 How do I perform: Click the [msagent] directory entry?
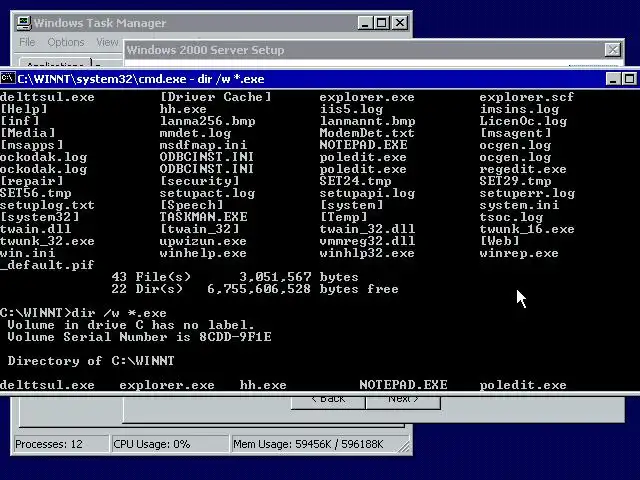coord(515,133)
